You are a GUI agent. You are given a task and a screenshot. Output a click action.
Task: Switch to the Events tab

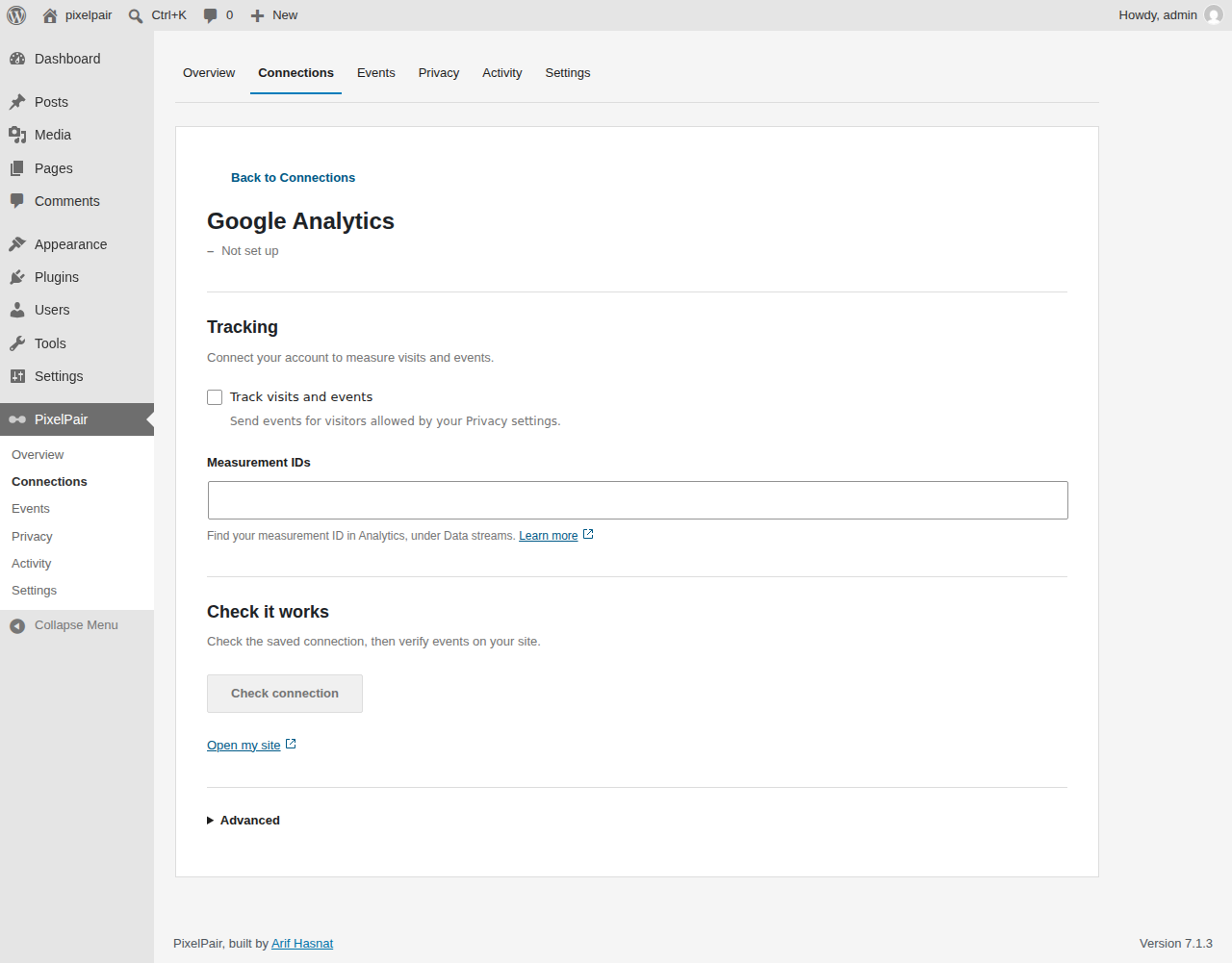pos(376,73)
